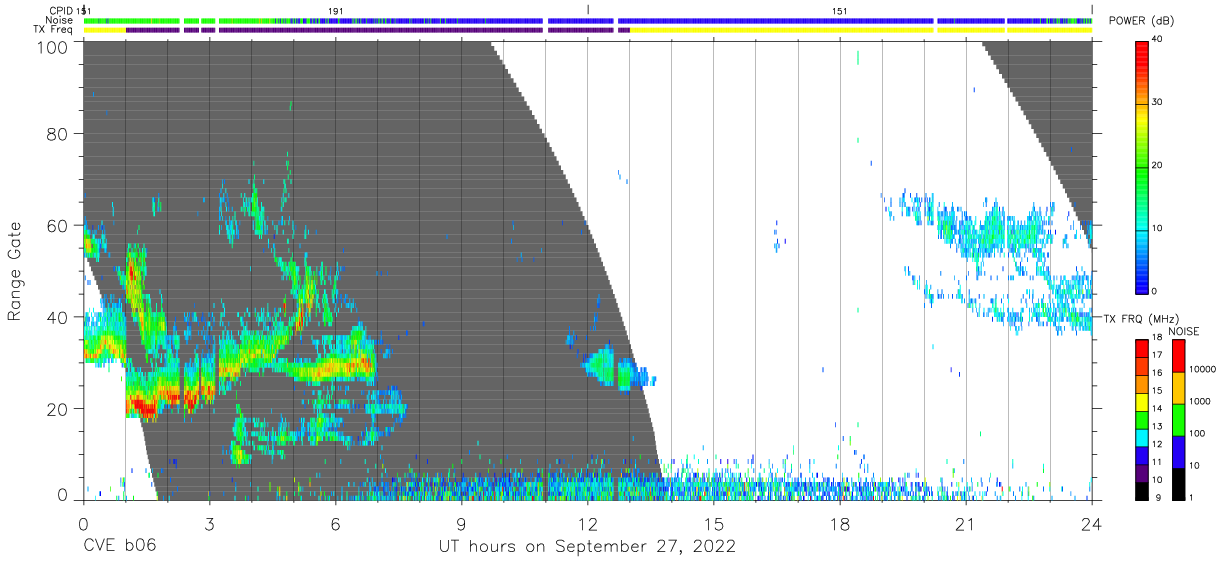Click the TX FRQ colorbar strip
Viewport: 1228px width, 567px height.
(1142, 419)
